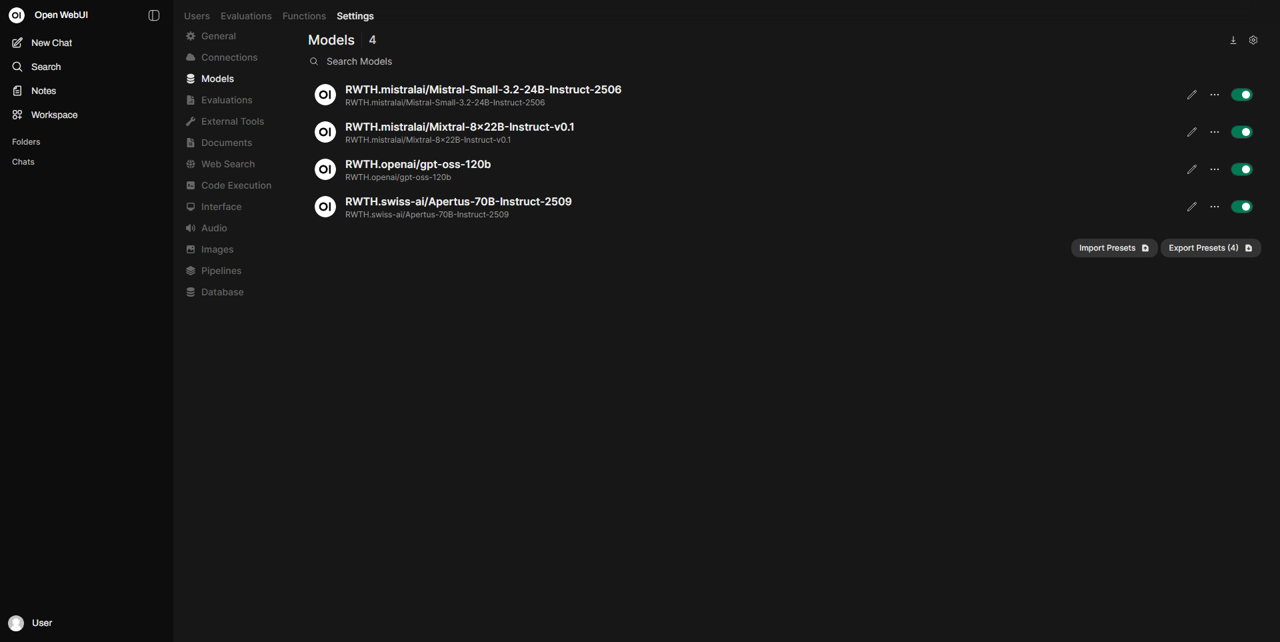Click the sidebar collapse icon
The width and height of the screenshot is (1280, 642).
click(154, 16)
